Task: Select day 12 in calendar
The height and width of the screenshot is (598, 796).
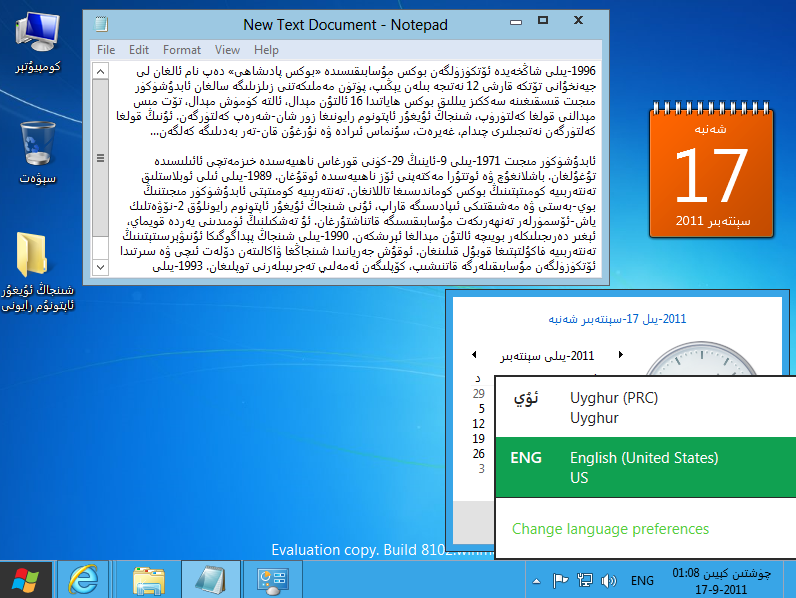Action: [x=478, y=423]
